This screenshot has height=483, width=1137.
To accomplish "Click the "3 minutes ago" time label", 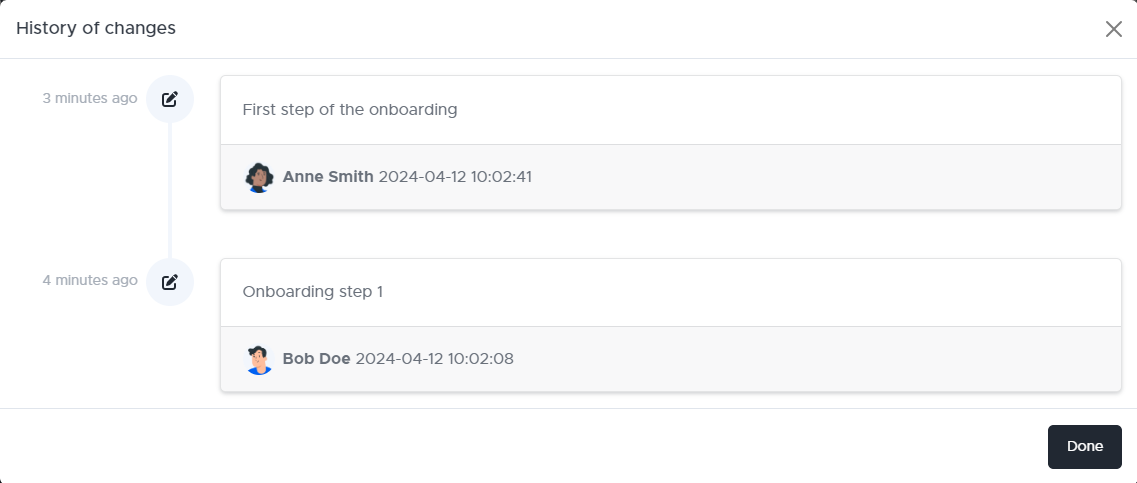I will (90, 98).
